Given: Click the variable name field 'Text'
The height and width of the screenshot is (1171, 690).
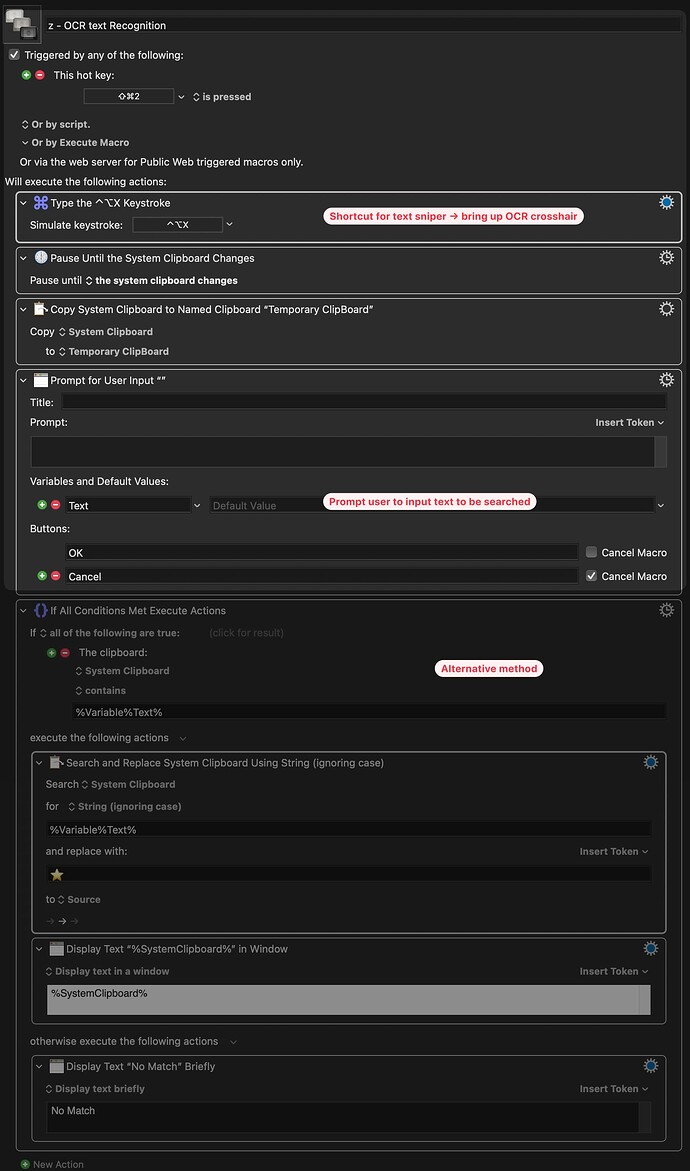Looking at the screenshot, I should click(128, 506).
